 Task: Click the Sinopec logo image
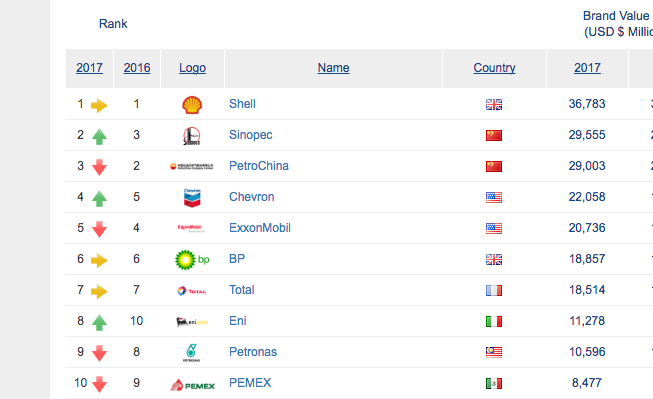pyautogui.click(x=192, y=136)
